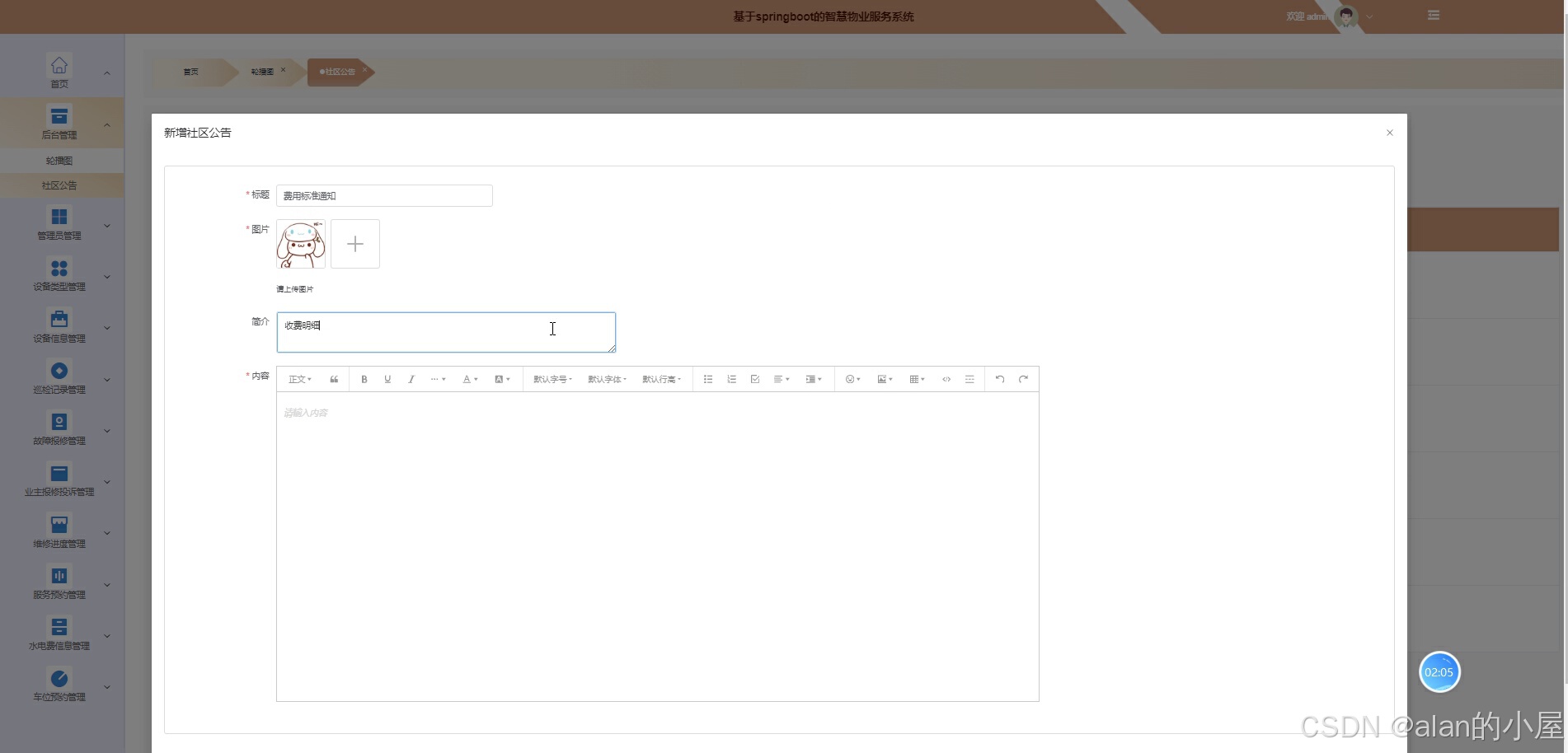1568x753 pixels.
Task: Open the 默认行高 line height dropdown
Action: click(x=661, y=379)
